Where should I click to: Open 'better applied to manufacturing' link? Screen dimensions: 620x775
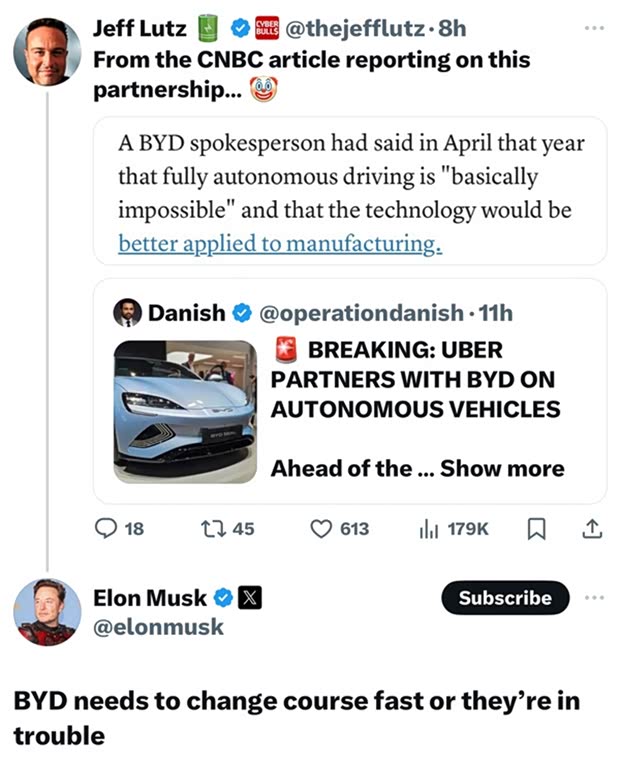click(x=280, y=243)
